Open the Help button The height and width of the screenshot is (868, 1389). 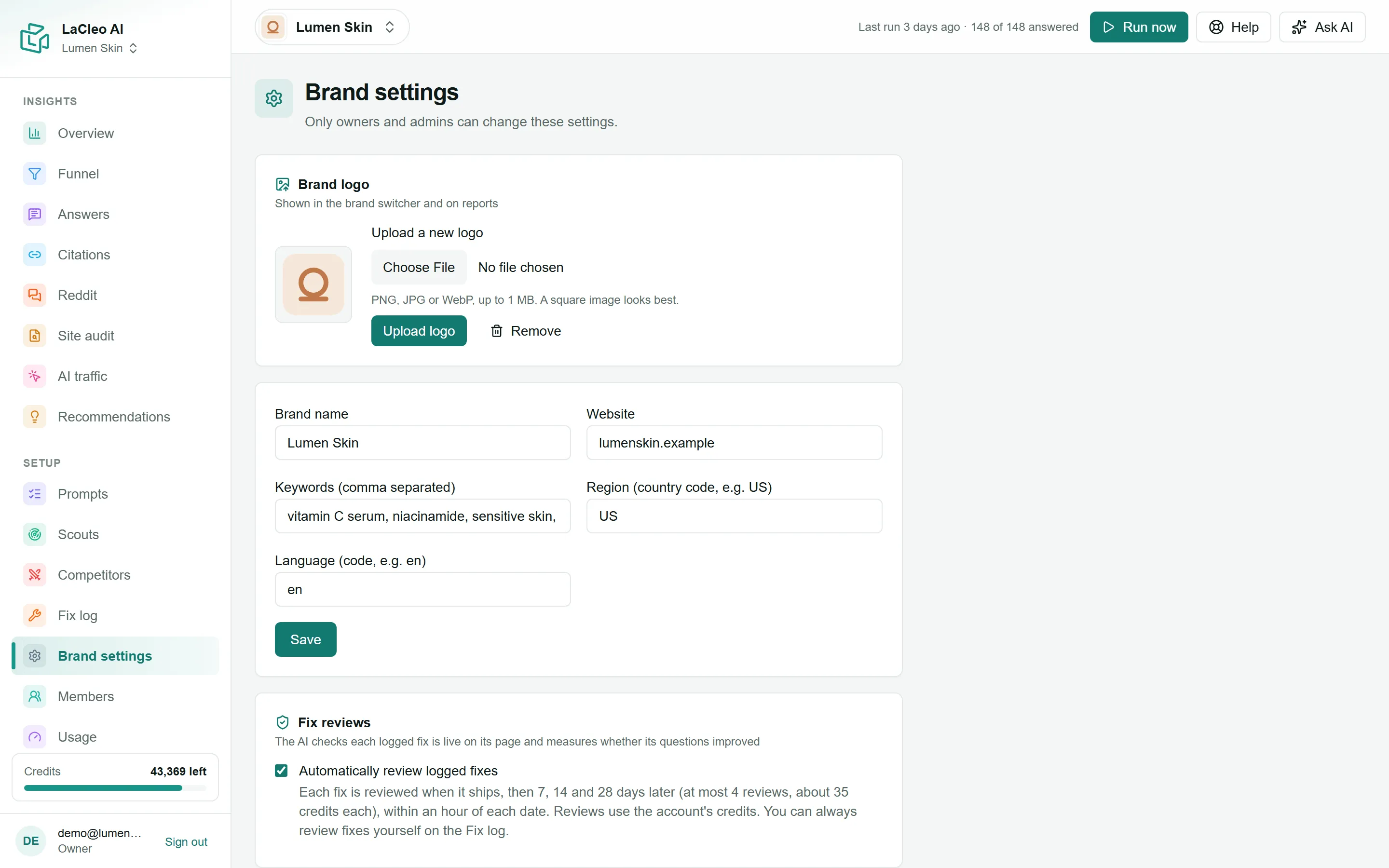pyautogui.click(x=1233, y=27)
